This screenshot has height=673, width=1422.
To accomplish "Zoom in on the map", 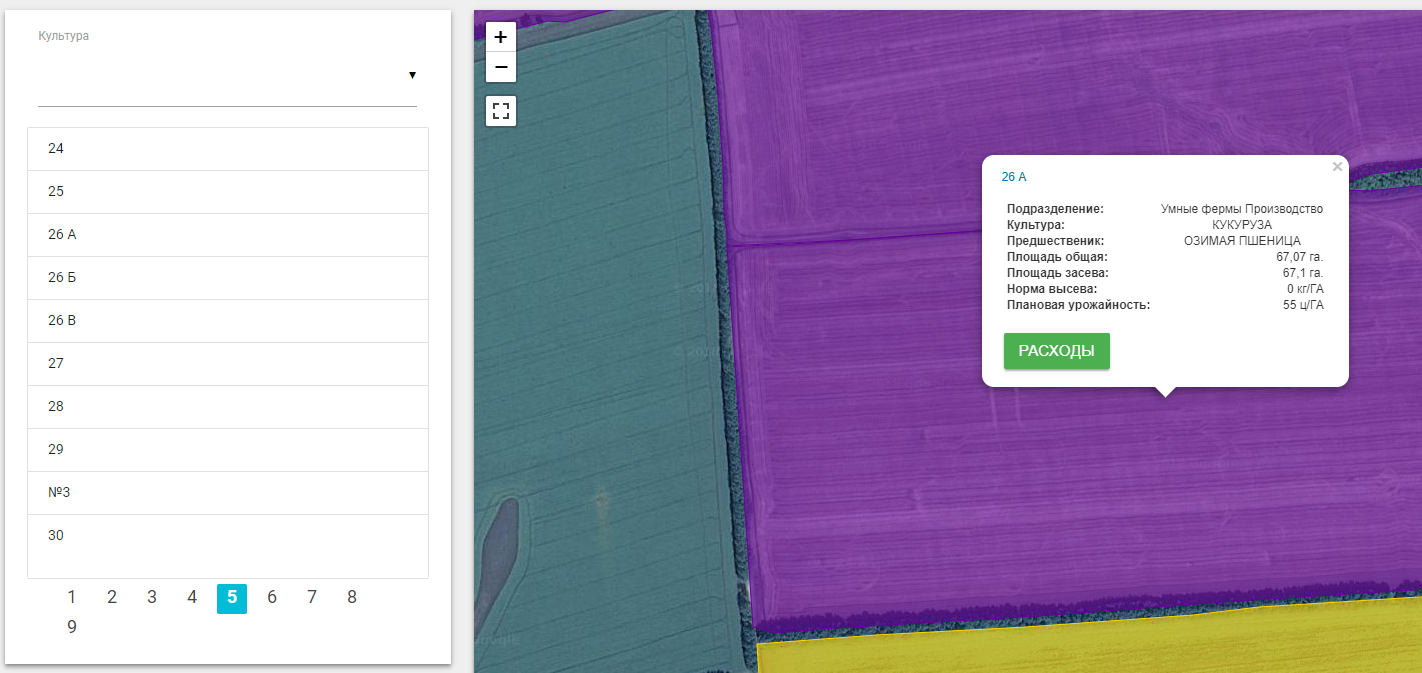I will pyautogui.click(x=501, y=37).
